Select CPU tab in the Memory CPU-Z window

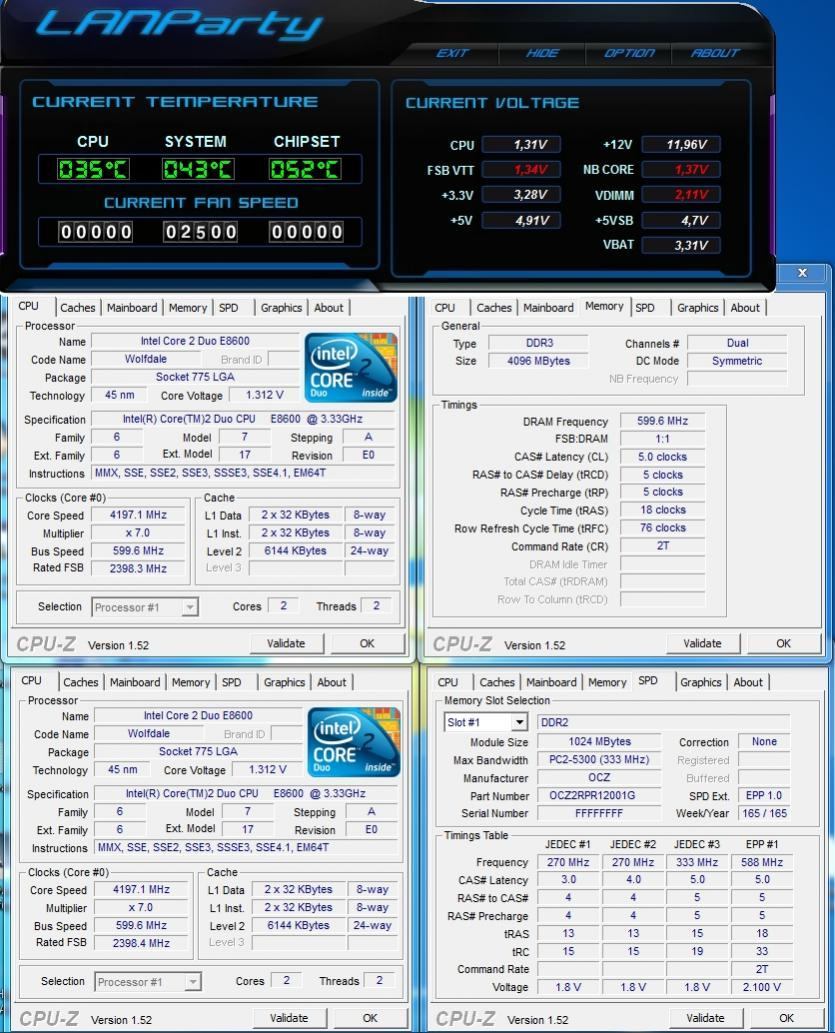click(445, 308)
